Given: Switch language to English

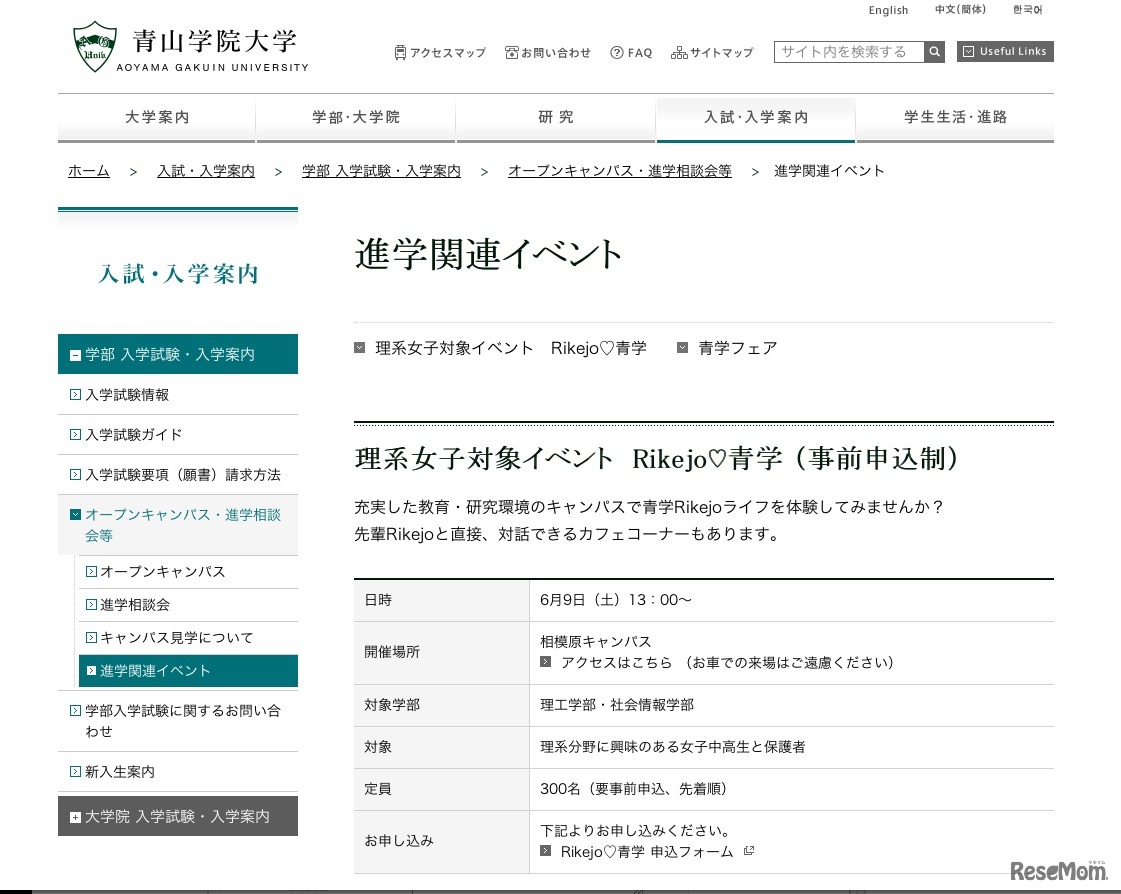Looking at the screenshot, I should (888, 10).
